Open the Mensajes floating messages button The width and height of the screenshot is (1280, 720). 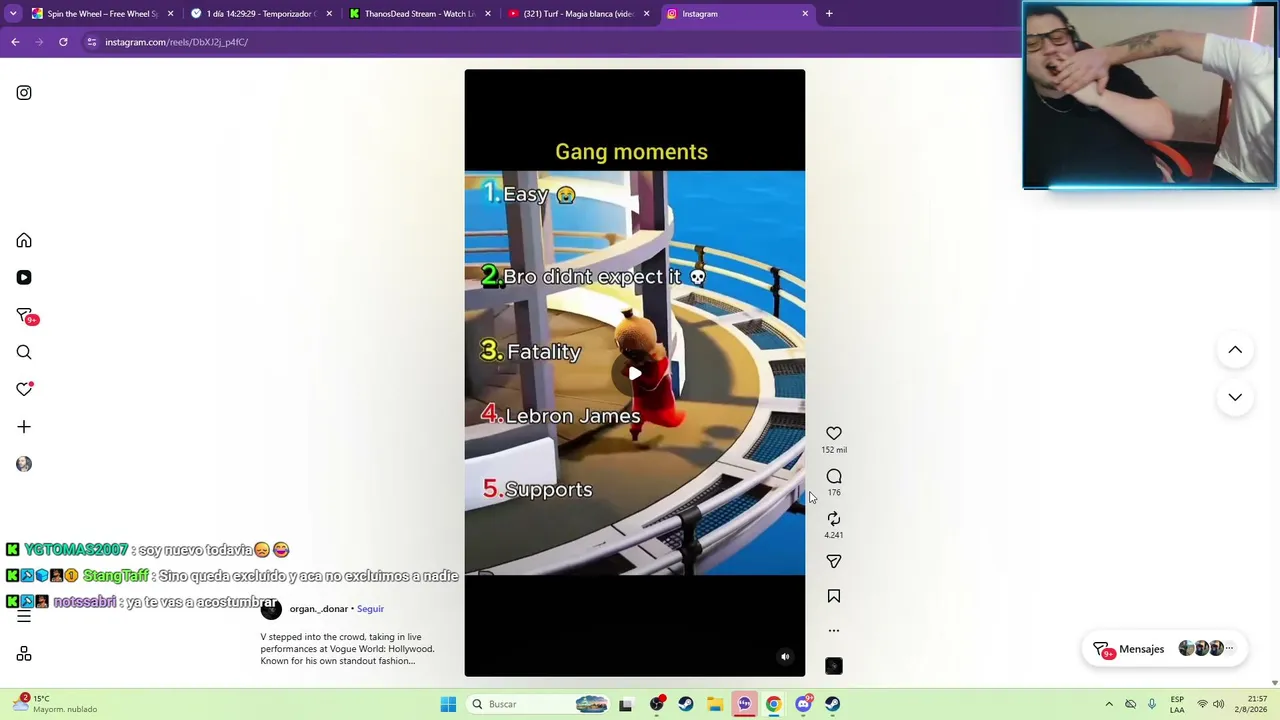point(1166,649)
